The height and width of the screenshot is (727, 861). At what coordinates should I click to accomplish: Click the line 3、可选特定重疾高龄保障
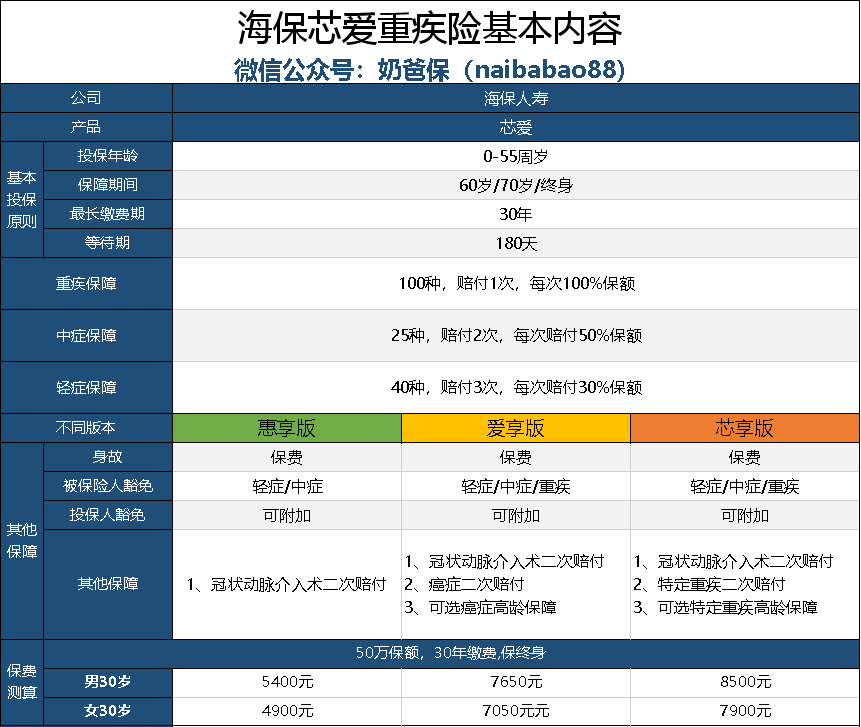[725, 607]
